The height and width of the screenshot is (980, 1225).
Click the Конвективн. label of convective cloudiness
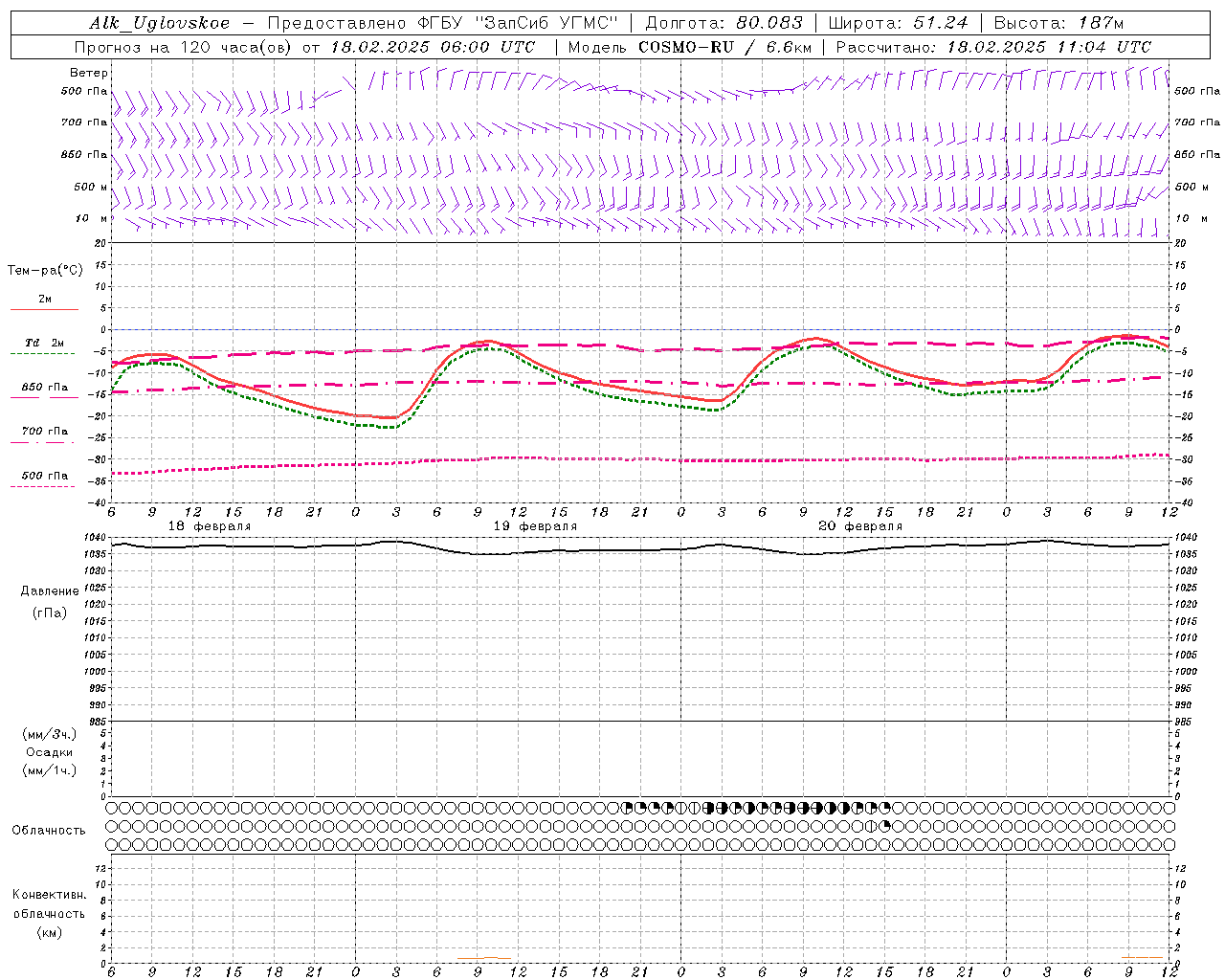(x=49, y=895)
